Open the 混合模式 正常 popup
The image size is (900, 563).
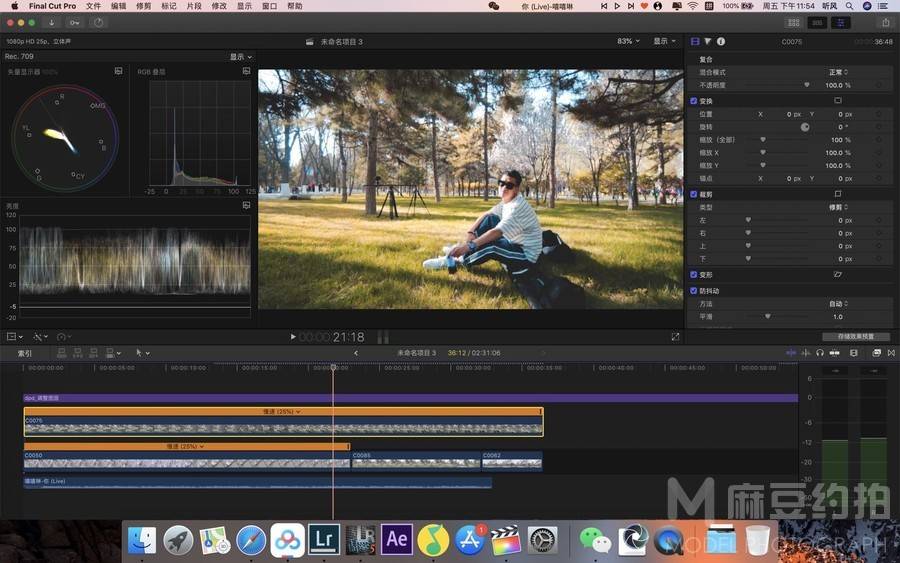point(838,72)
